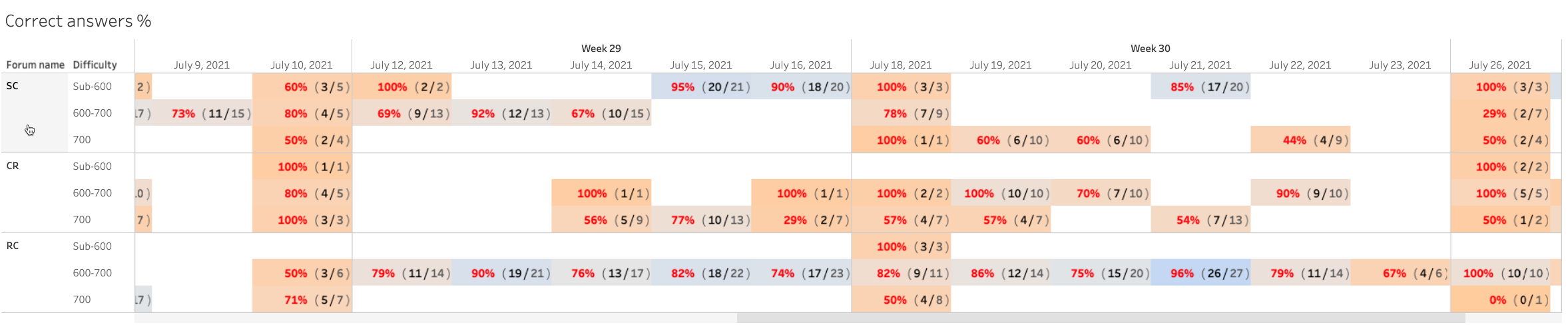Click the 96% (26/27) highlighted cell
This screenshot has height=329, width=1568.
pyautogui.click(x=1200, y=273)
